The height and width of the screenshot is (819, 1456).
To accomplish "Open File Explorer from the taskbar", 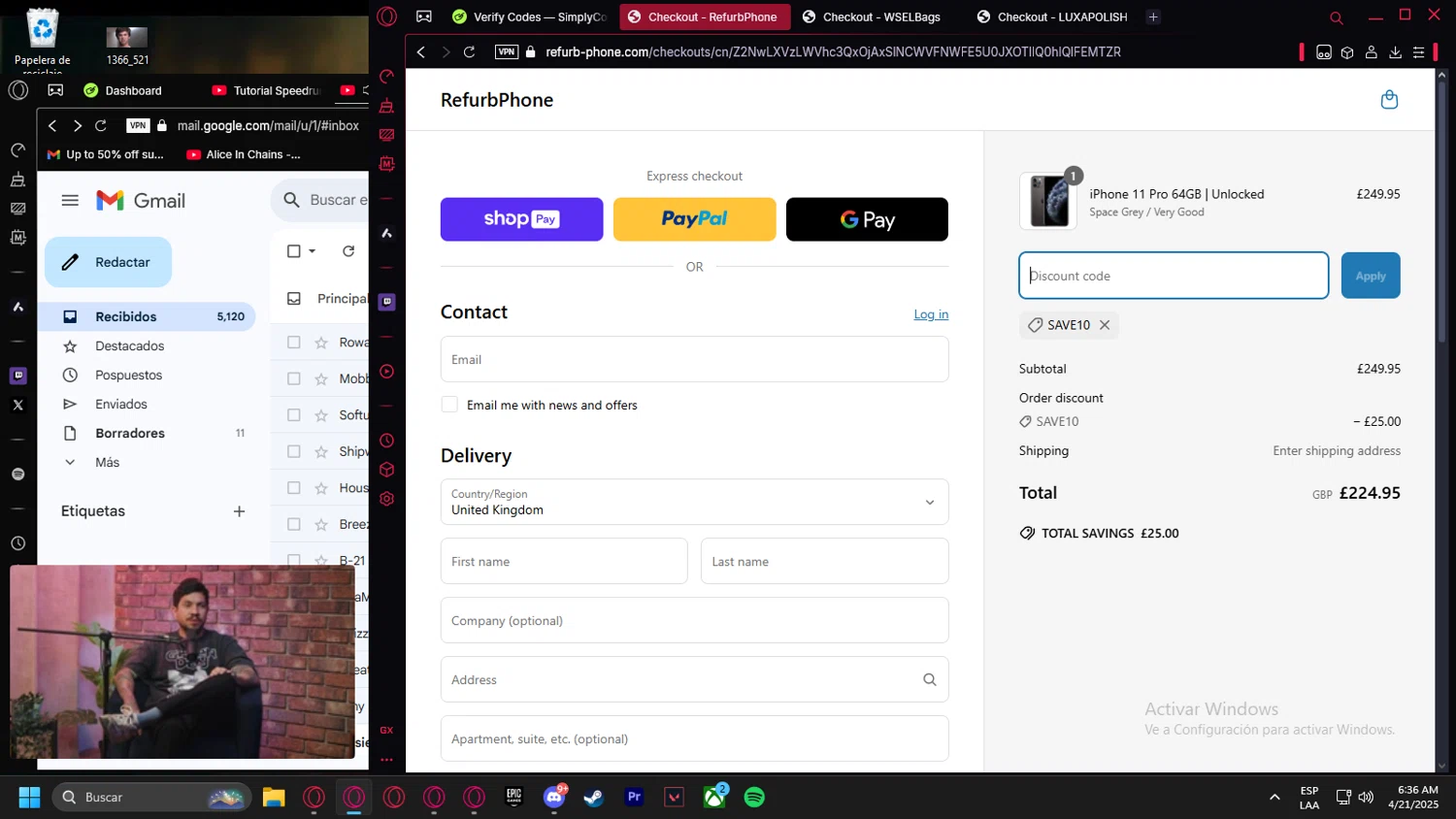I will click(274, 797).
